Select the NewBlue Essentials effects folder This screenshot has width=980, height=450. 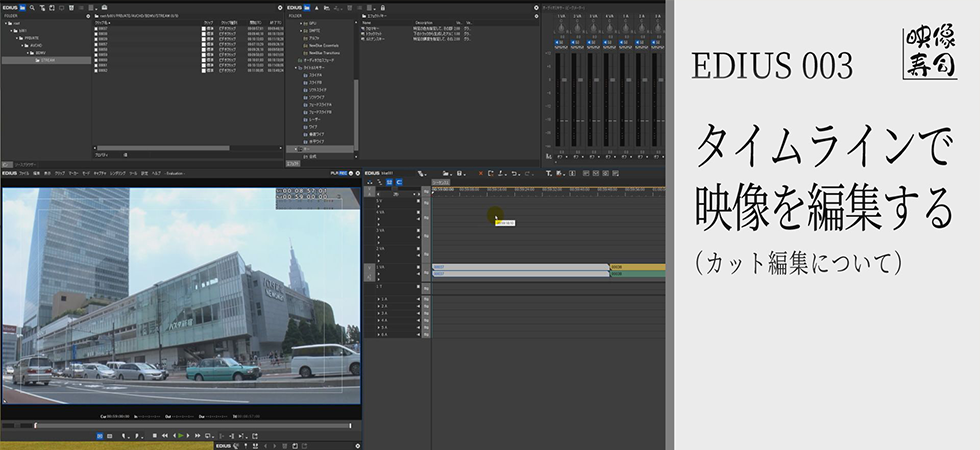323,46
